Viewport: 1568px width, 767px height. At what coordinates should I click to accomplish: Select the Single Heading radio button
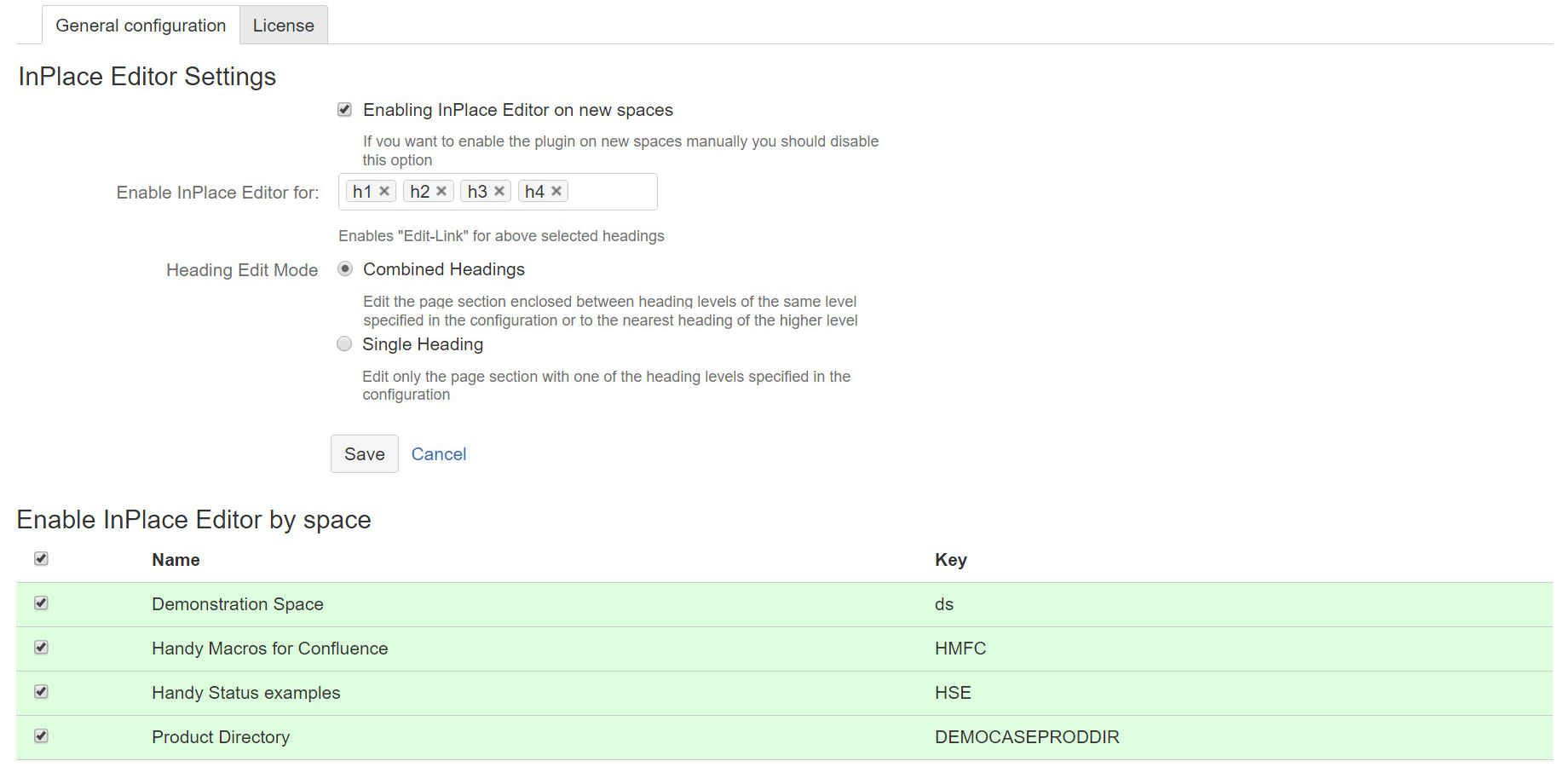[344, 343]
